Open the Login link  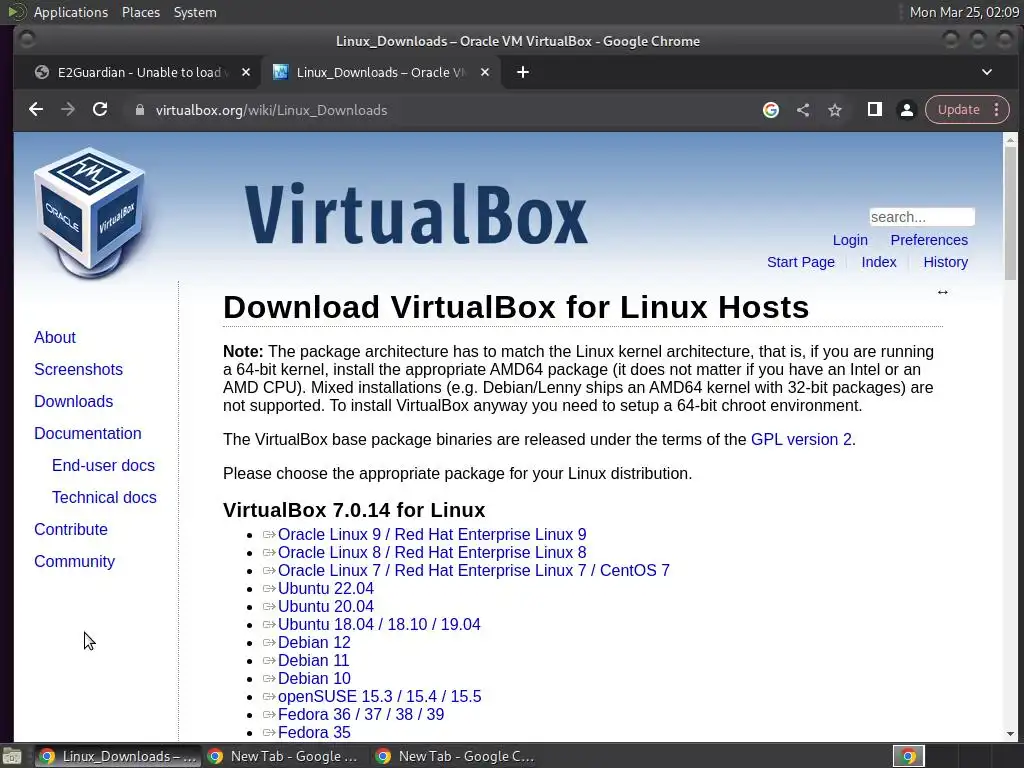click(850, 240)
